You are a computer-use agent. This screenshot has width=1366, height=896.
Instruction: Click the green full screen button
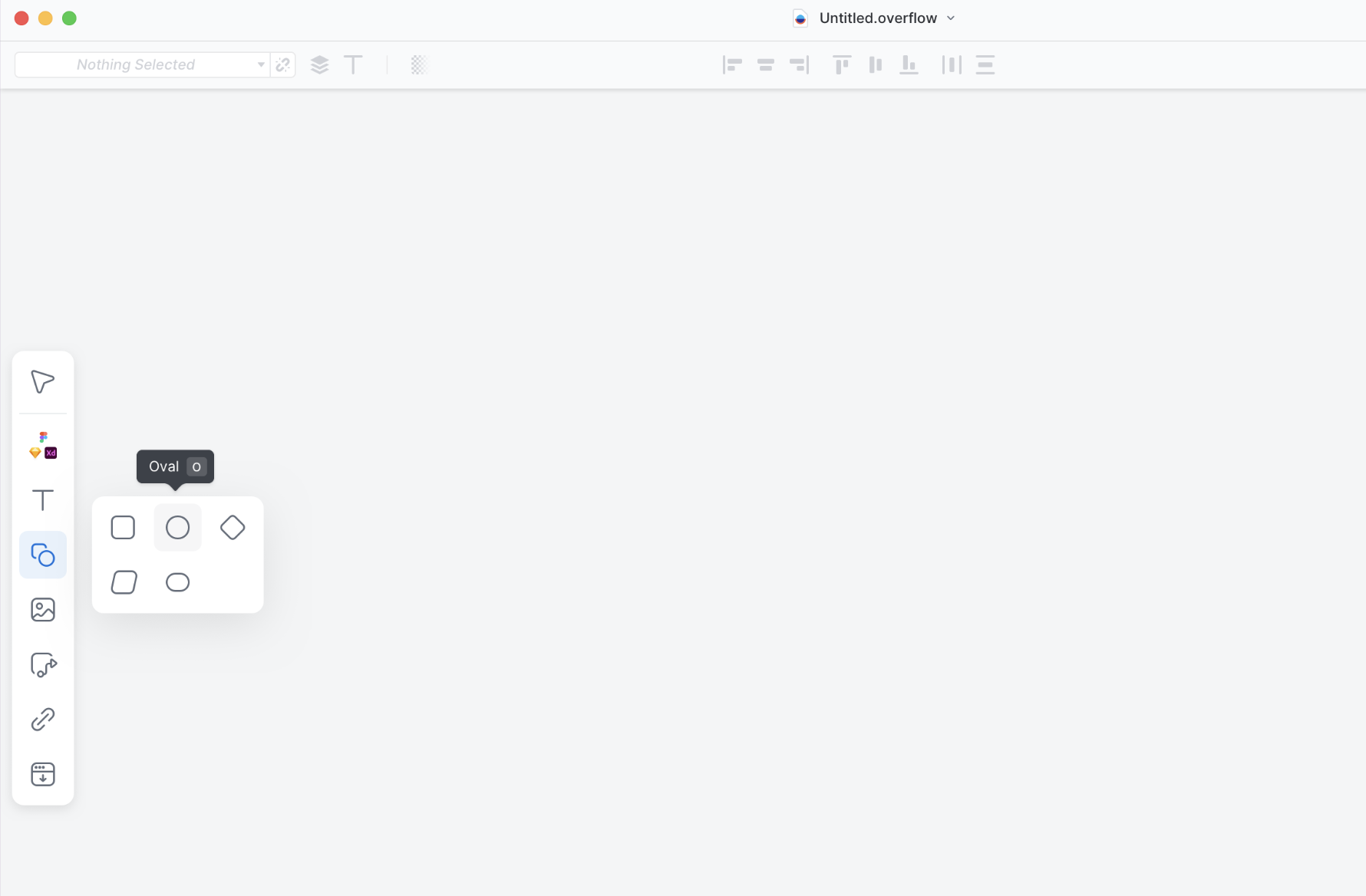click(x=69, y=18)
